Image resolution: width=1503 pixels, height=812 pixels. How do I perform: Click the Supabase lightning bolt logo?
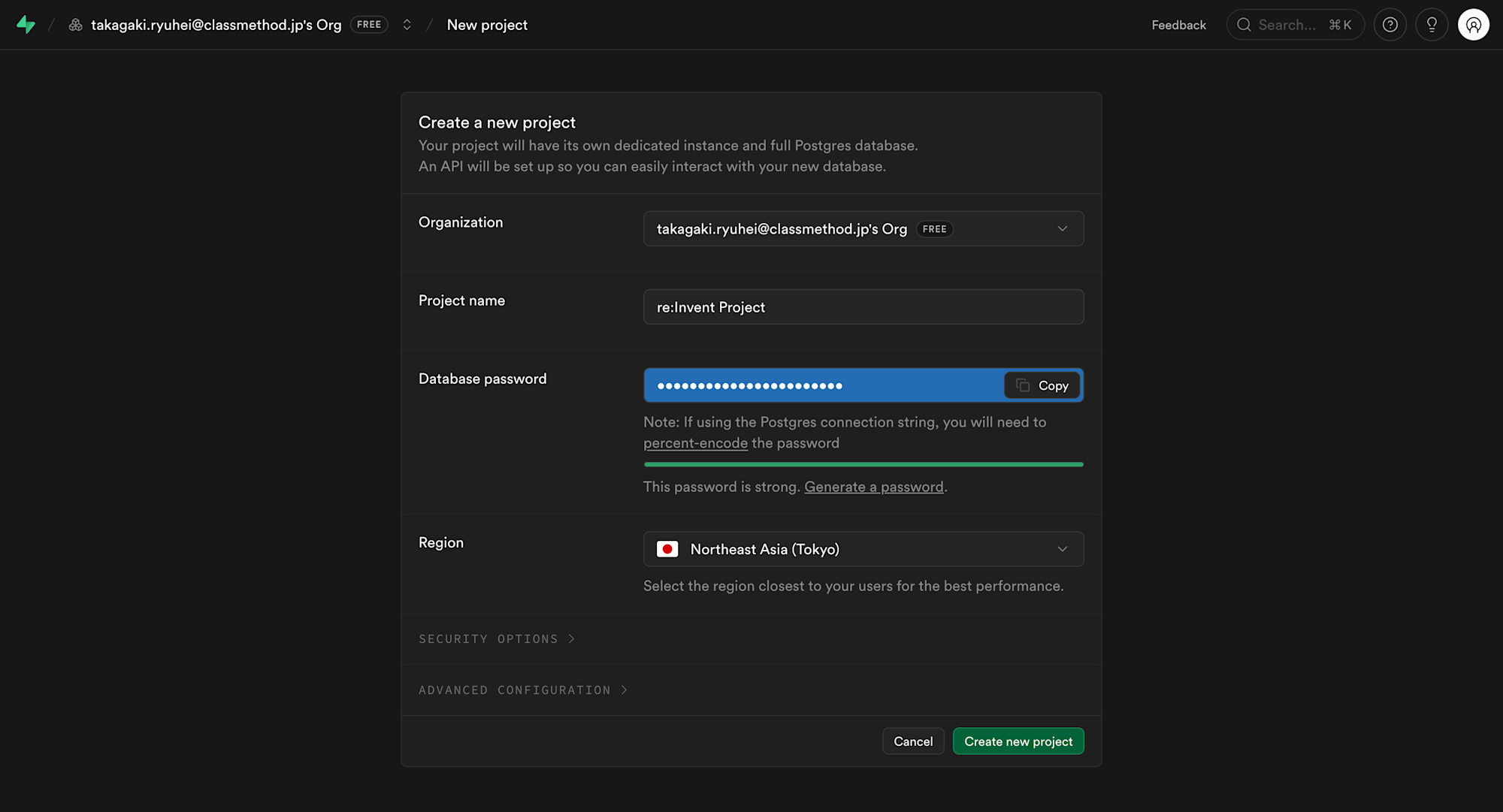pyautogui.click(x=26, y=25)
